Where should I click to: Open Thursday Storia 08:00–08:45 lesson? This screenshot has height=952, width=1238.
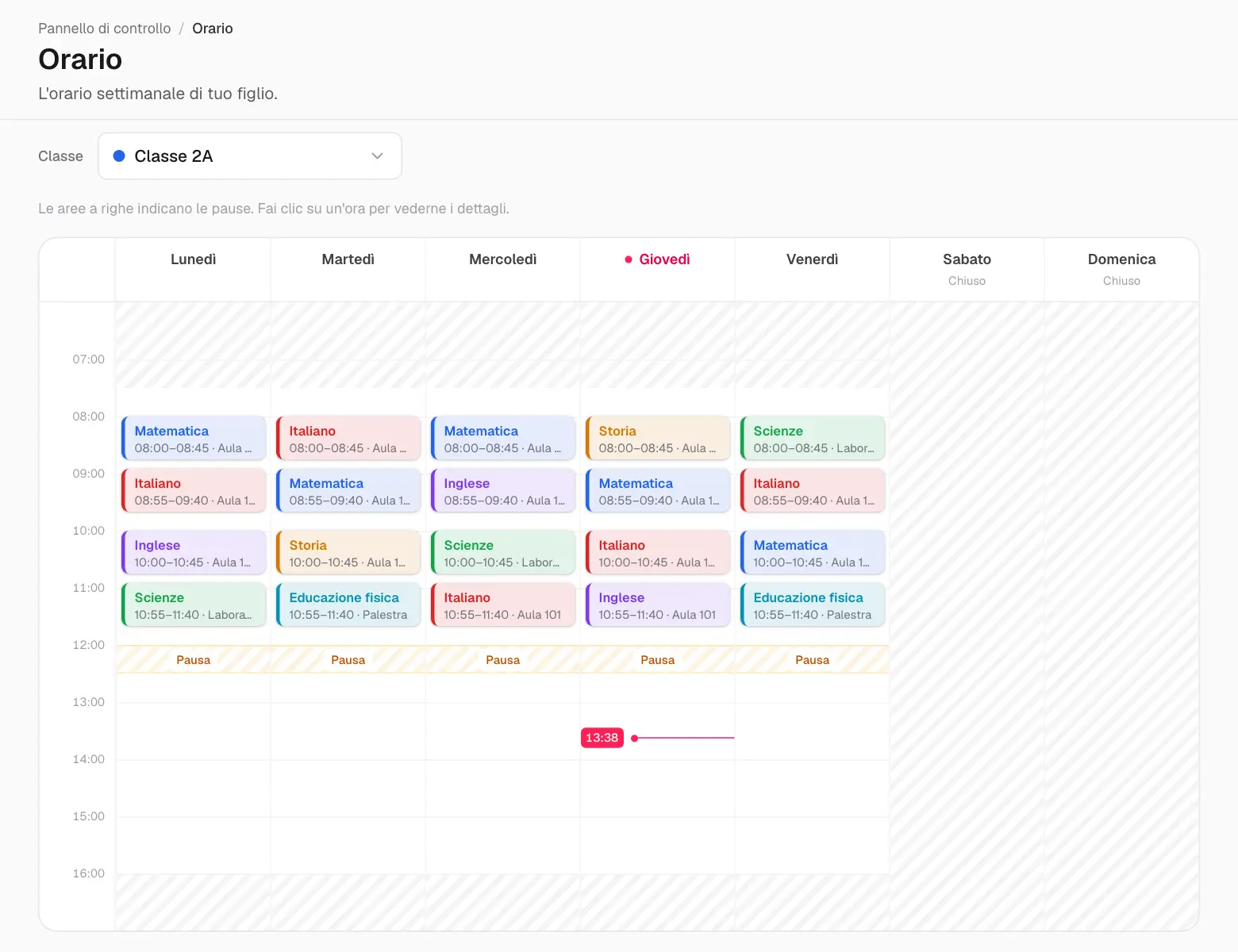pos(658,438)
